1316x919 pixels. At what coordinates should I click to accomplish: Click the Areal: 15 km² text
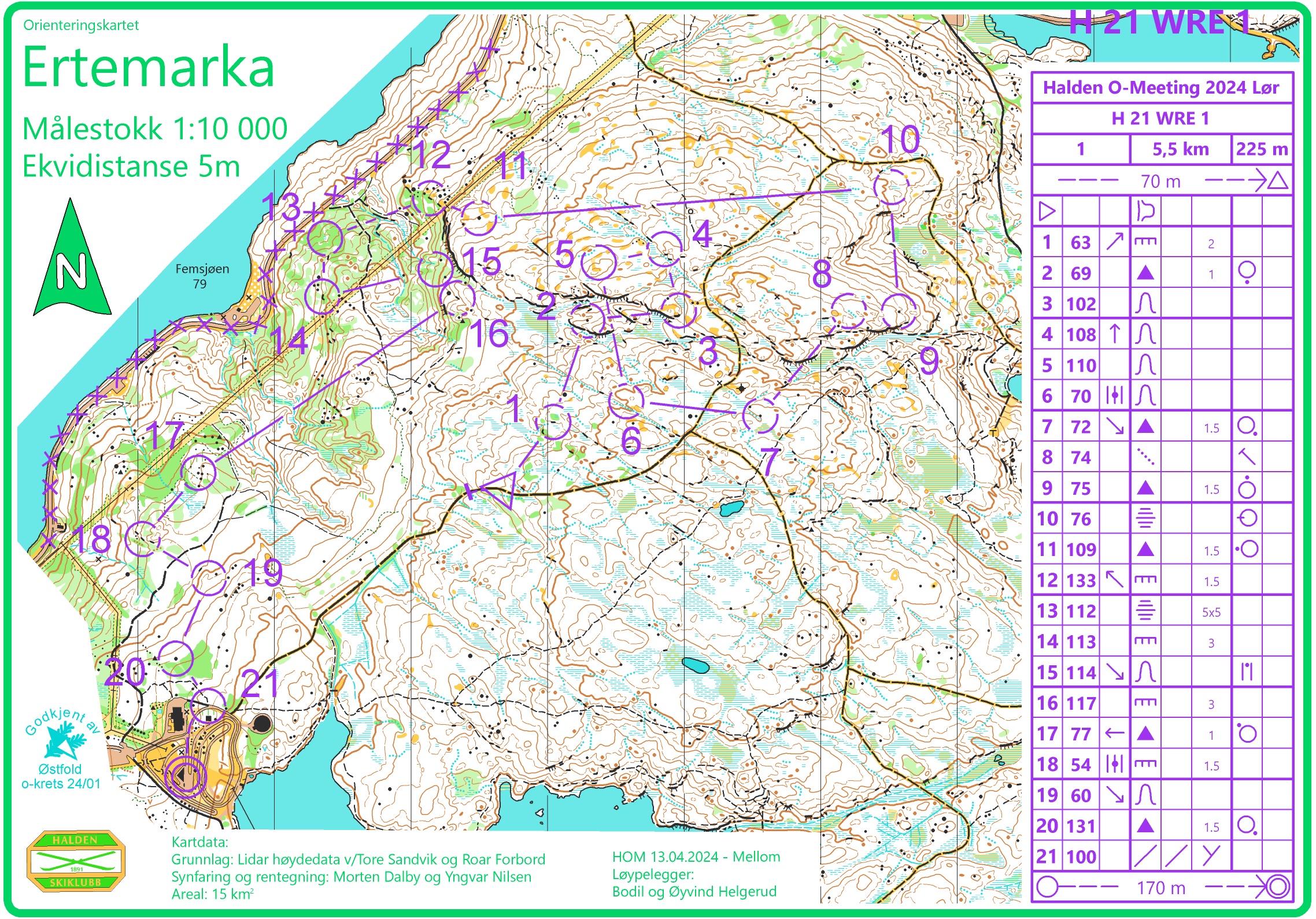click(212, 894)
